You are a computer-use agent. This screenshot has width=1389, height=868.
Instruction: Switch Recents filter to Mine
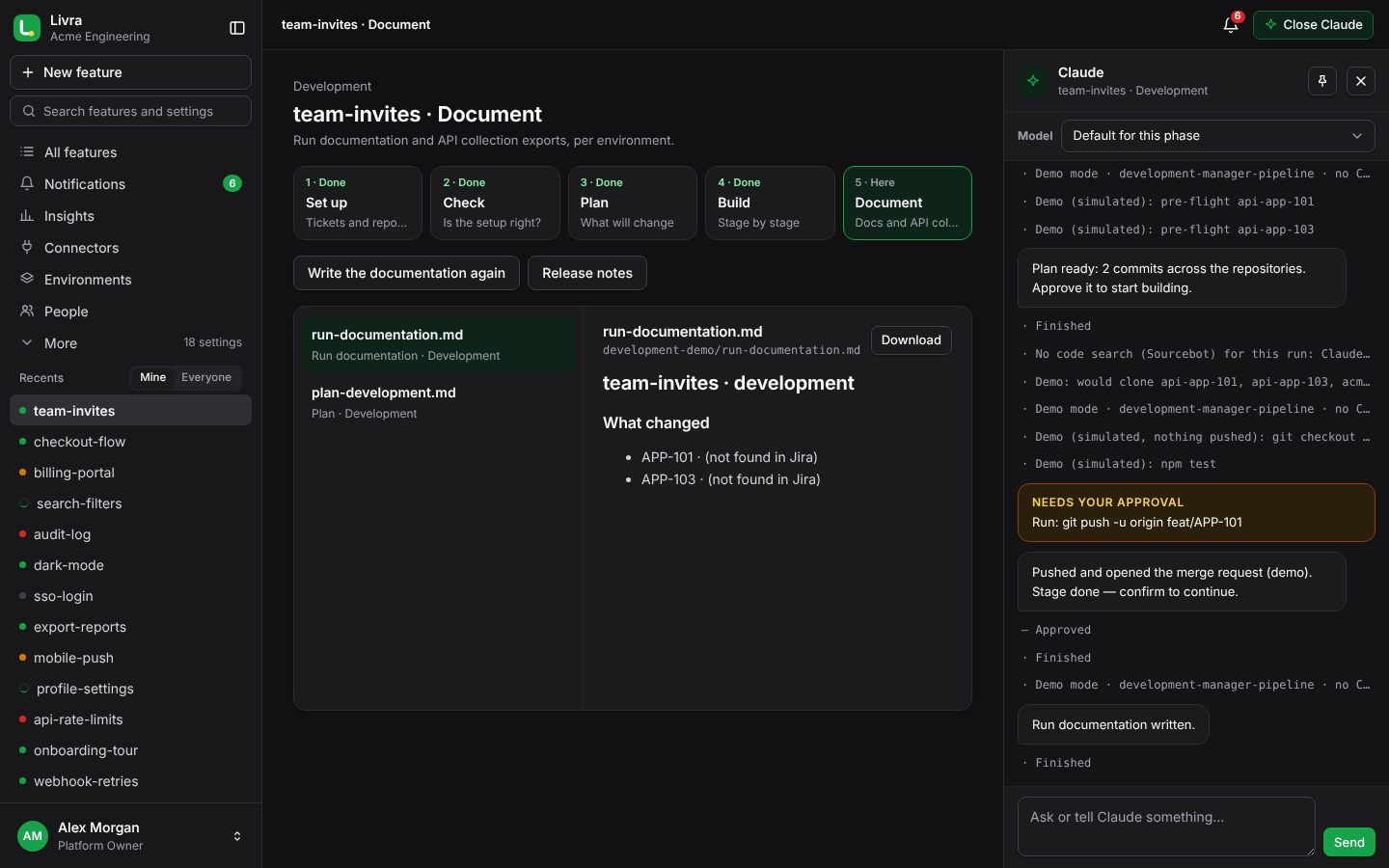coord(152,377)
